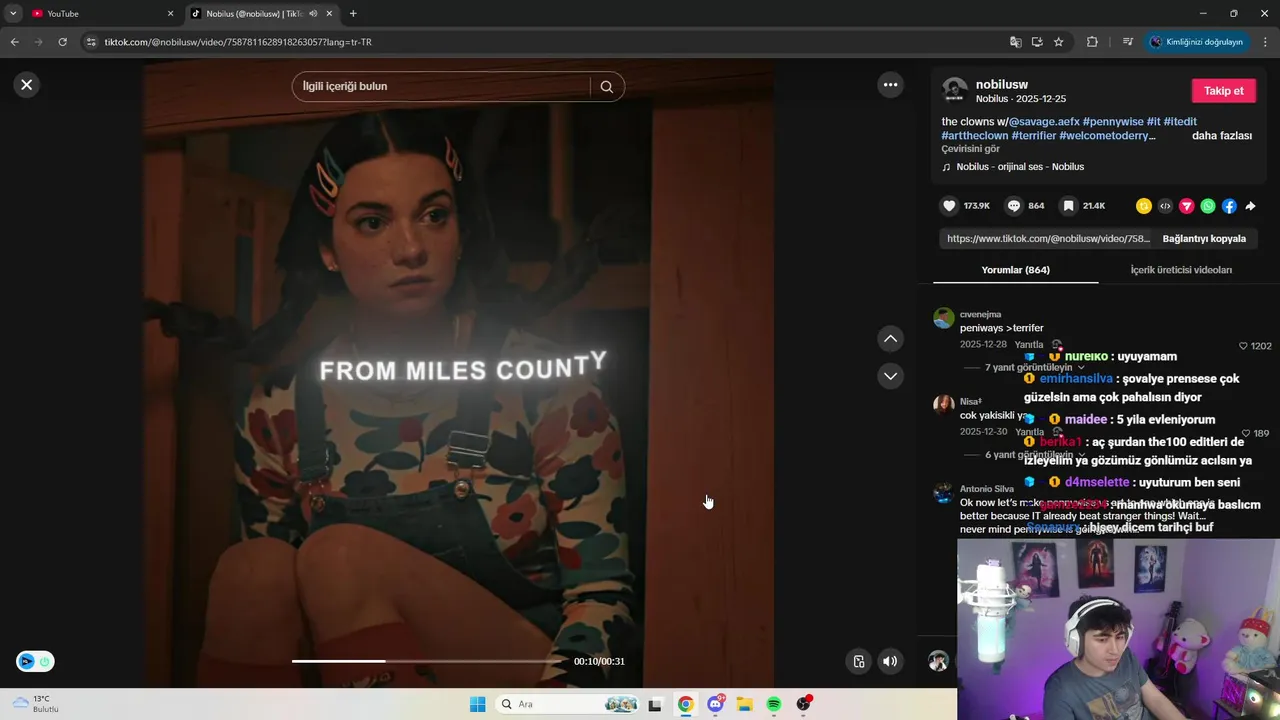Image resolution: width=1280 pixels, height=720 pixels.
Task: Open more share options arrow
Action: (1250, 206)
